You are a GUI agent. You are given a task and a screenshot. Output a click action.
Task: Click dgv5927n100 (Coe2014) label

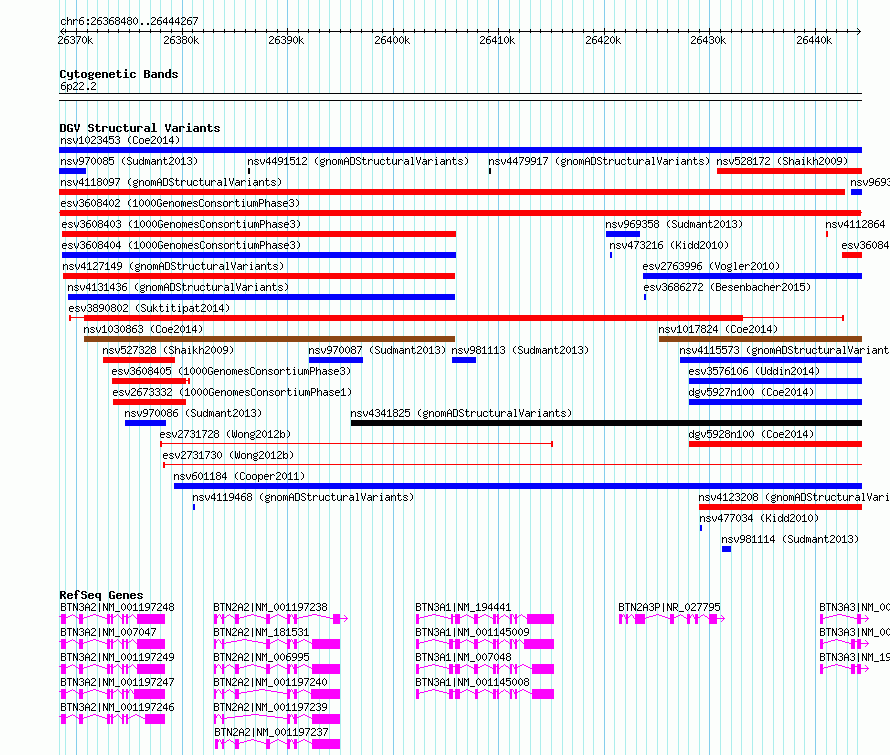click(752, 392)
